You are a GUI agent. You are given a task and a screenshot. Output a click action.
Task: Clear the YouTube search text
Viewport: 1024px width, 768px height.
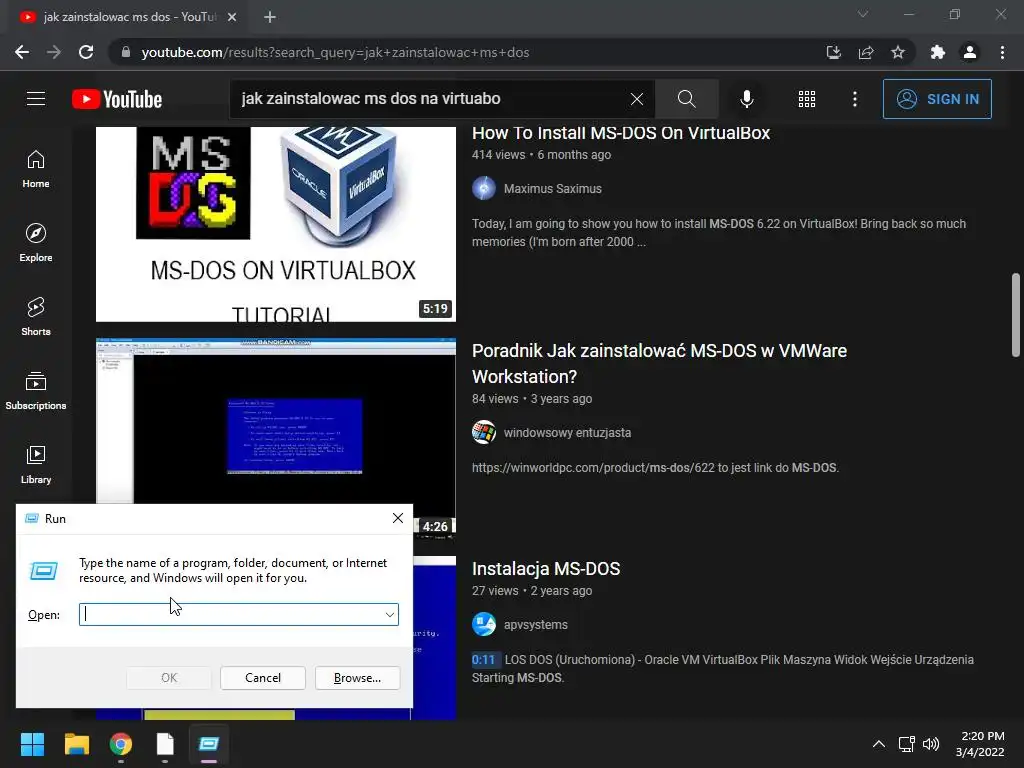click(x=637, y=99)
